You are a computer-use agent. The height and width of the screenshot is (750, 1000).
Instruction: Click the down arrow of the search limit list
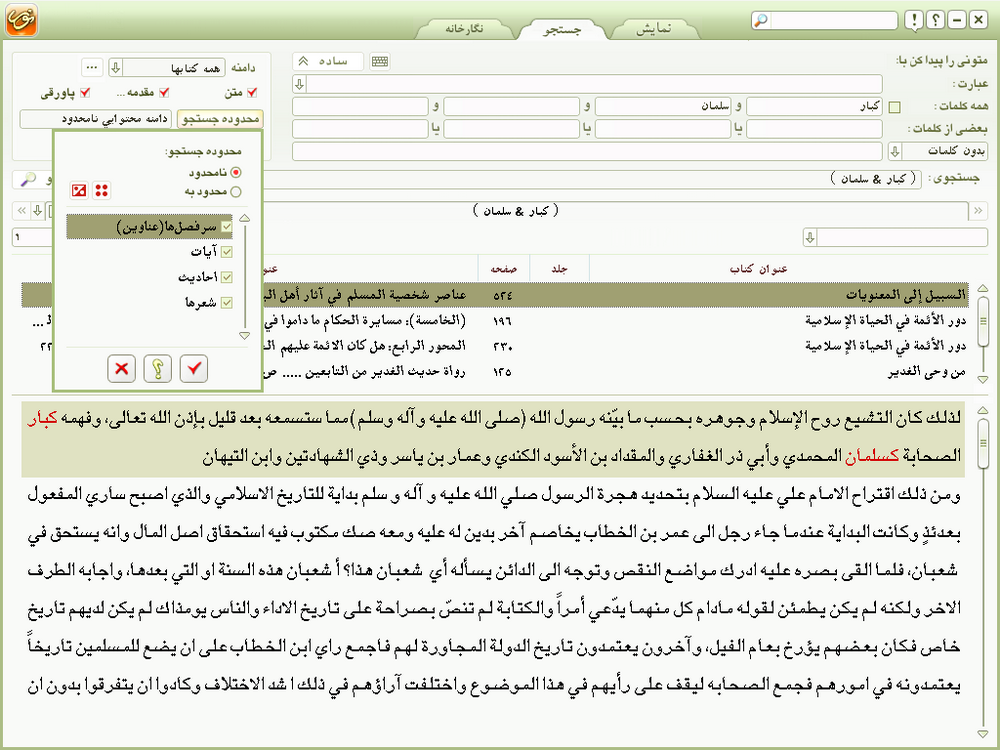pos(244,335)
